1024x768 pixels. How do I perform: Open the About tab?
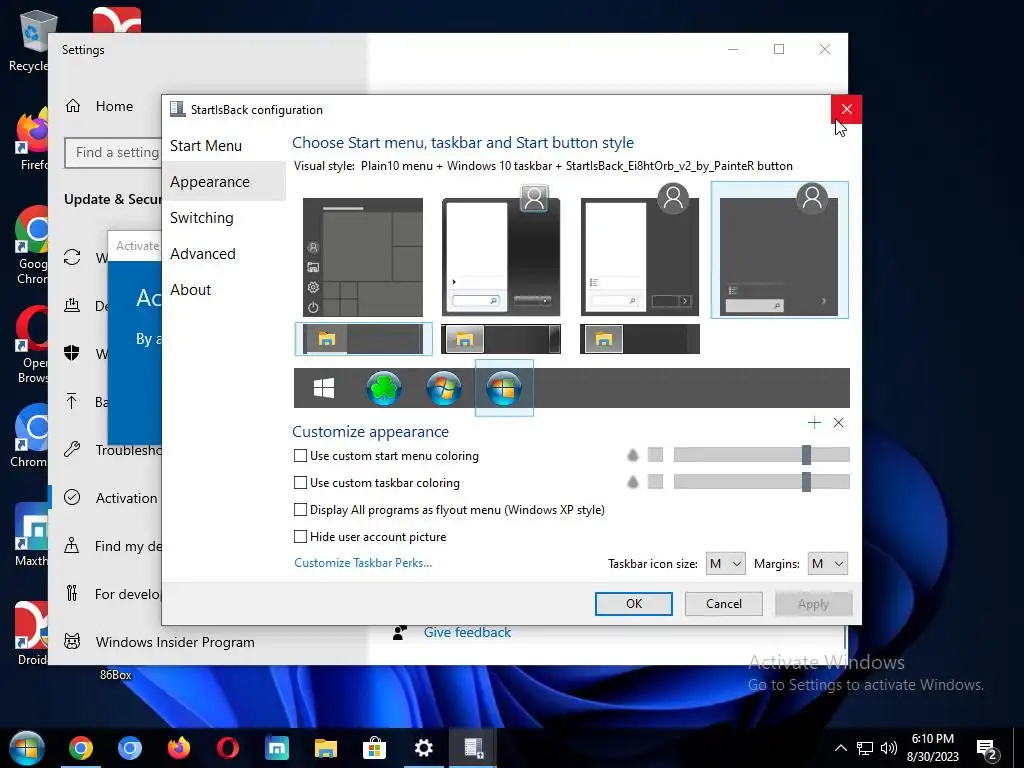(190, 289)
